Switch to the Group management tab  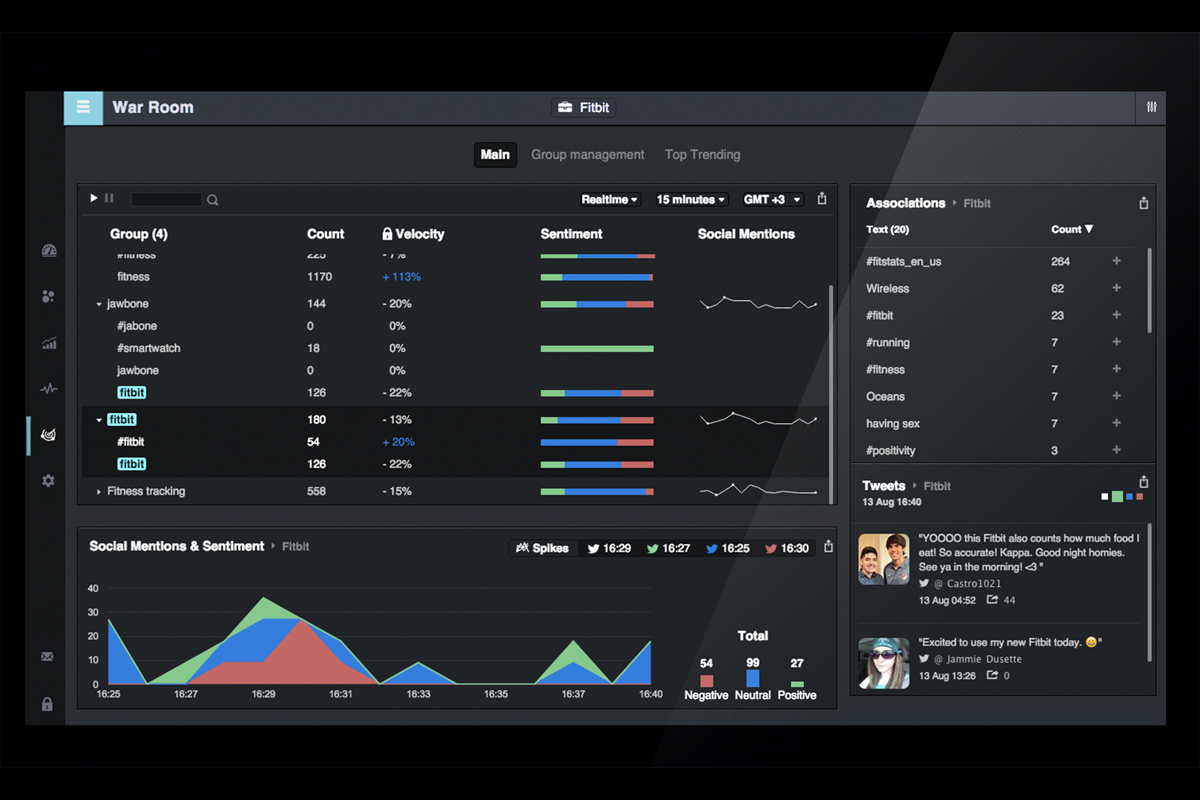[x=587, y=155]
